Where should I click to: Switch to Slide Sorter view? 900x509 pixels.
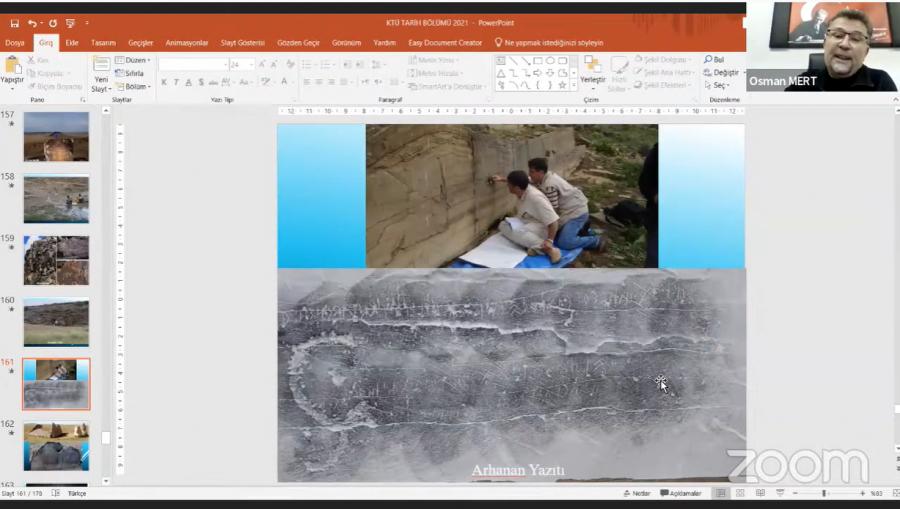740,493
